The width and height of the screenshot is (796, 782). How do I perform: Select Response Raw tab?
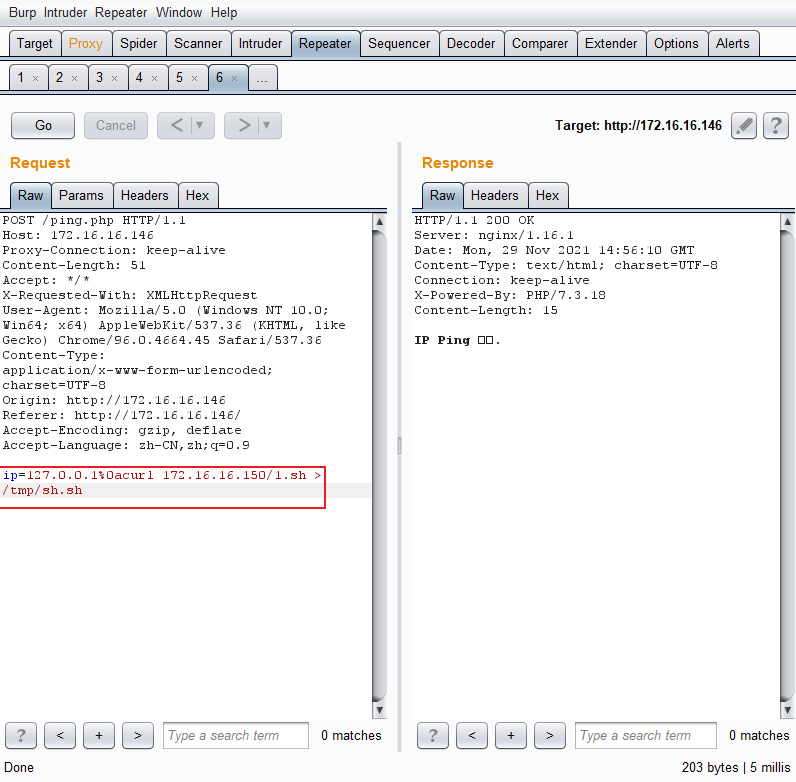[x=442, y=196]
